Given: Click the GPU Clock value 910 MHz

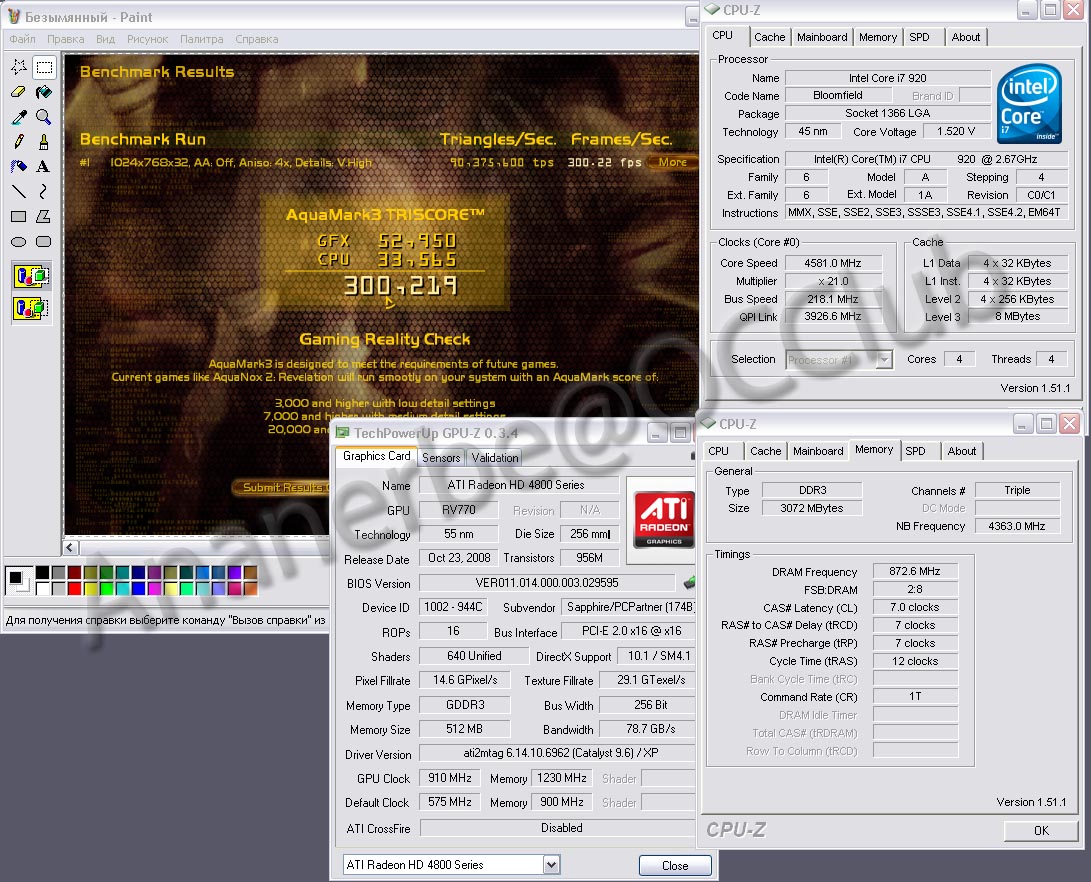Looking at the screenshot, I should pyautogui.click(x=450, y=778).
